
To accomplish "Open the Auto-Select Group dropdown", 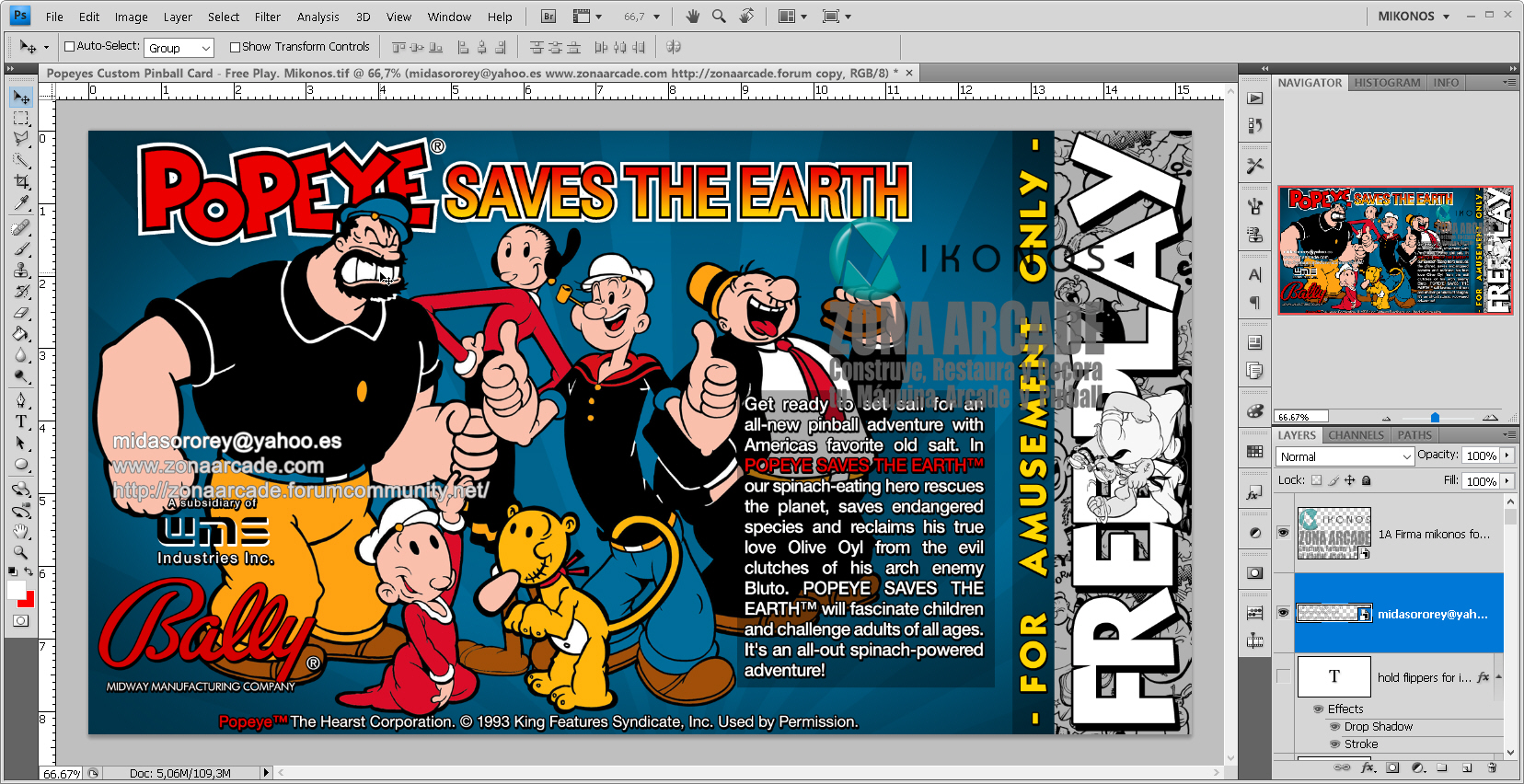I will (x=179, y=48).
